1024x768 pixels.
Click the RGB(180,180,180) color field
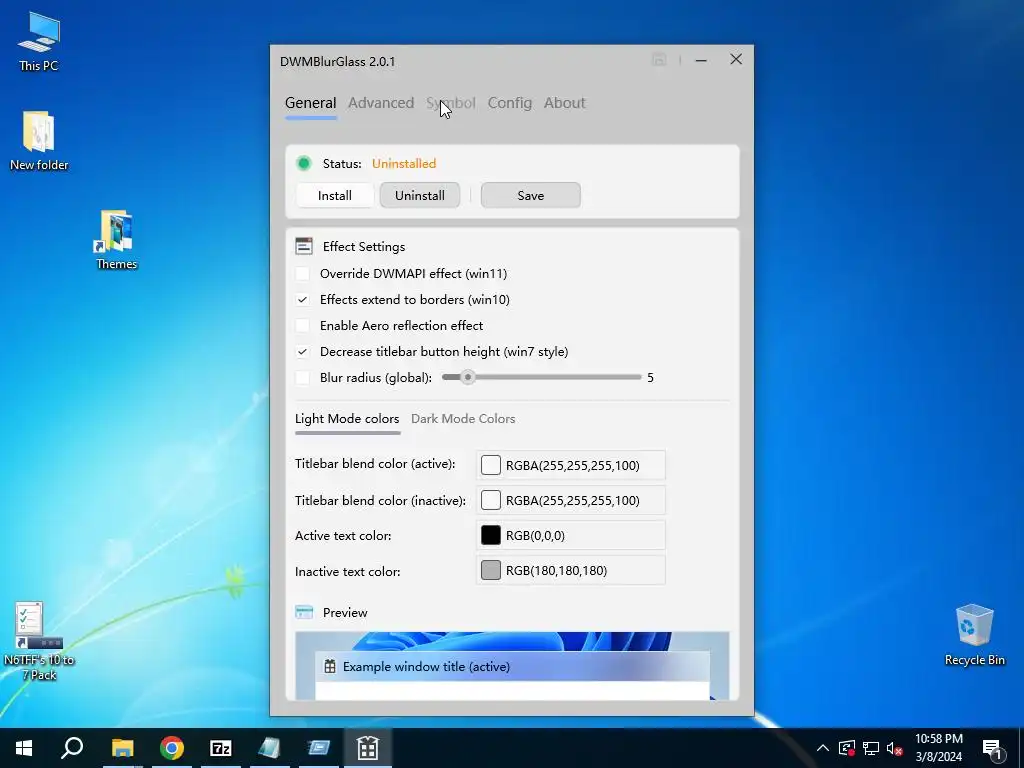571,570
